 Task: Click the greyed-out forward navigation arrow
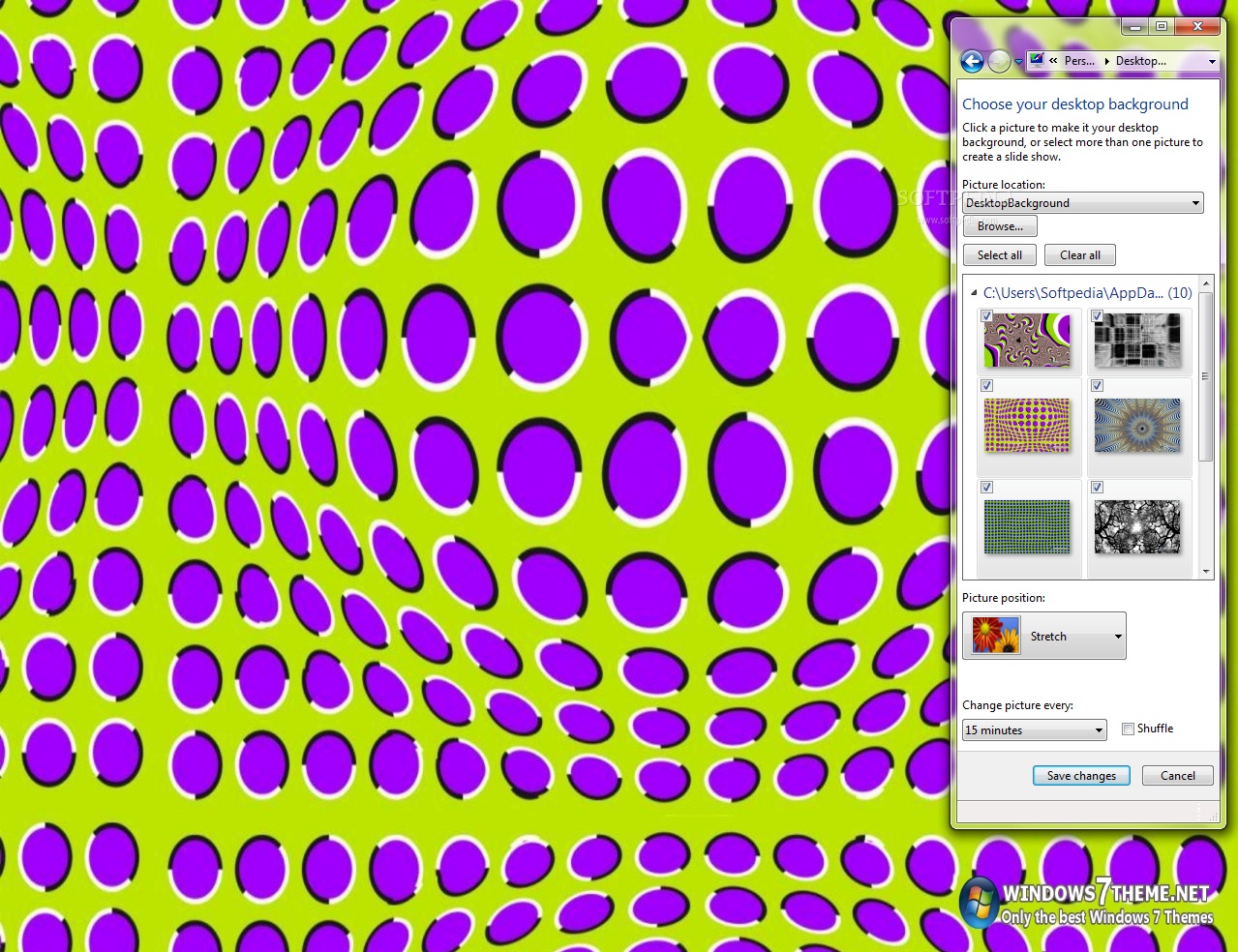(x=999, y=62)
